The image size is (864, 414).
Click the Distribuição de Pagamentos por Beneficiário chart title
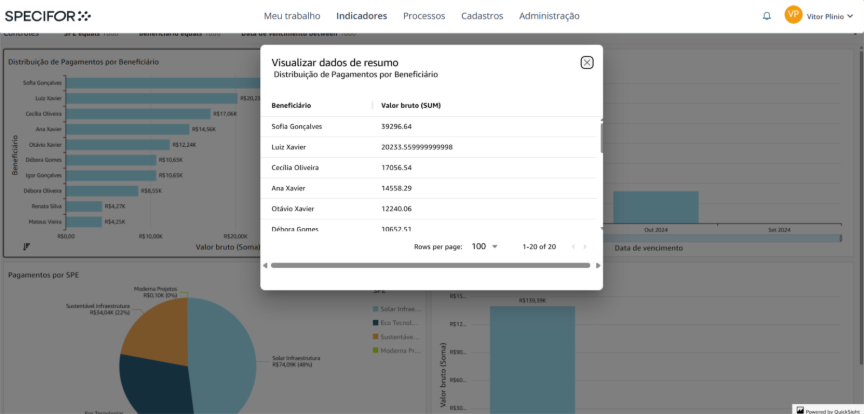click(x=83, y=62)
